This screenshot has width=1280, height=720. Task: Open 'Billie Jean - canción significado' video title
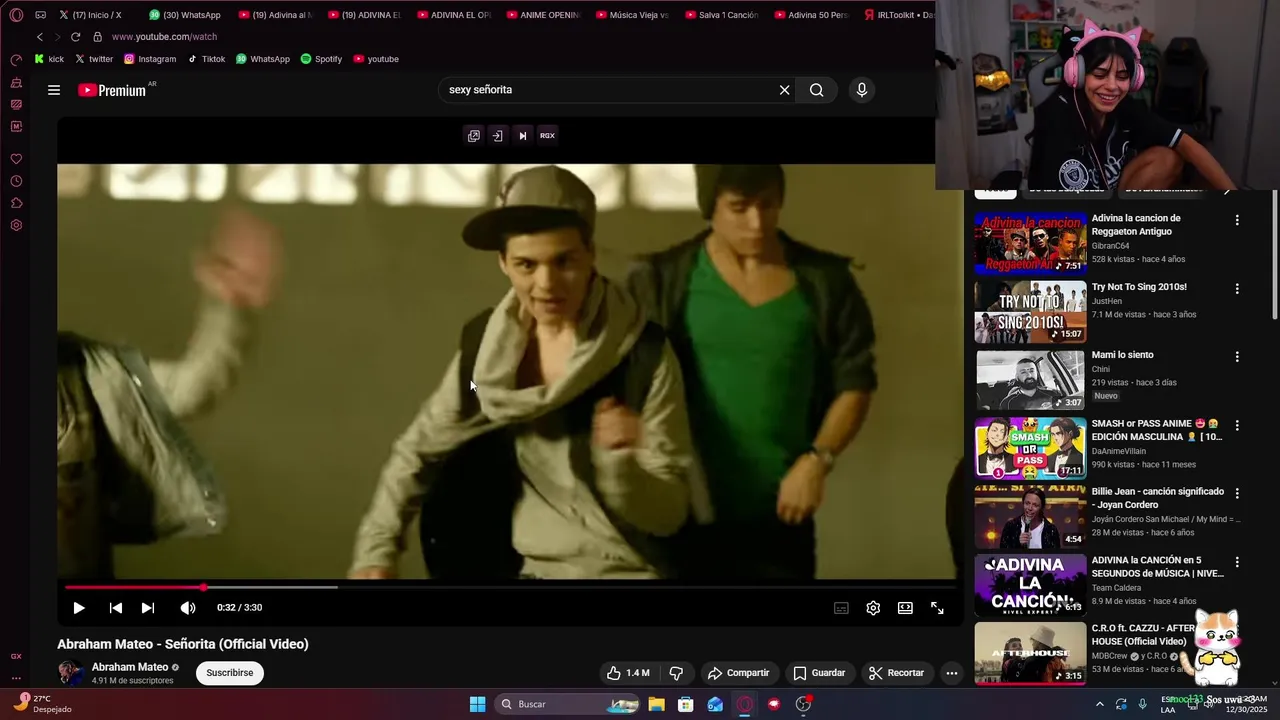point(1158,498)
